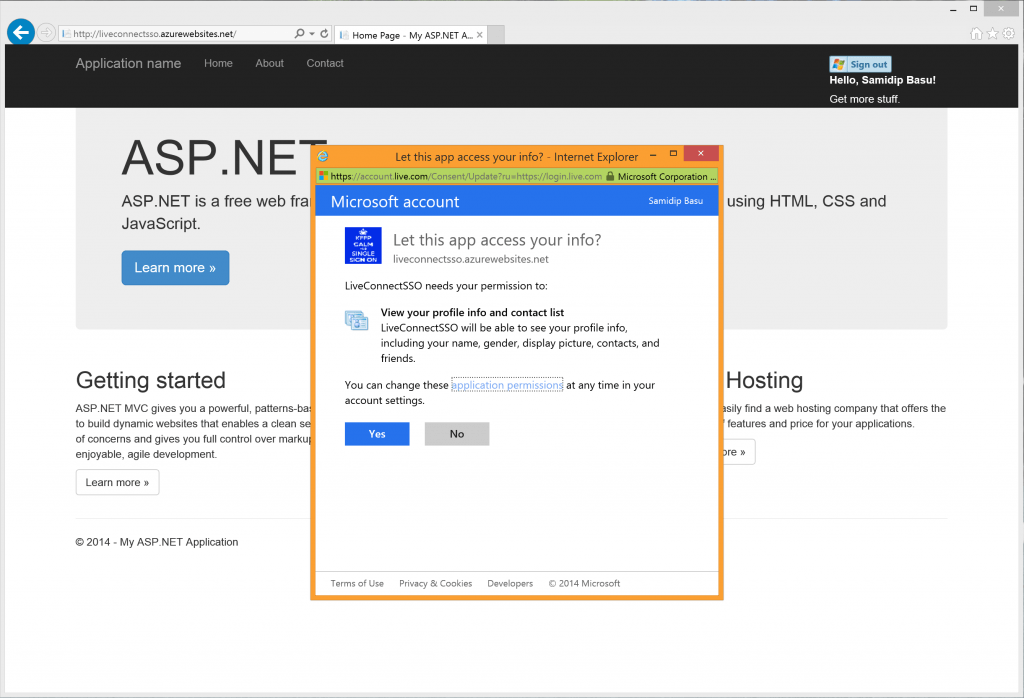1024x698 pixels.
Task: Open Favorites star icon
Action: pos(993,33)
